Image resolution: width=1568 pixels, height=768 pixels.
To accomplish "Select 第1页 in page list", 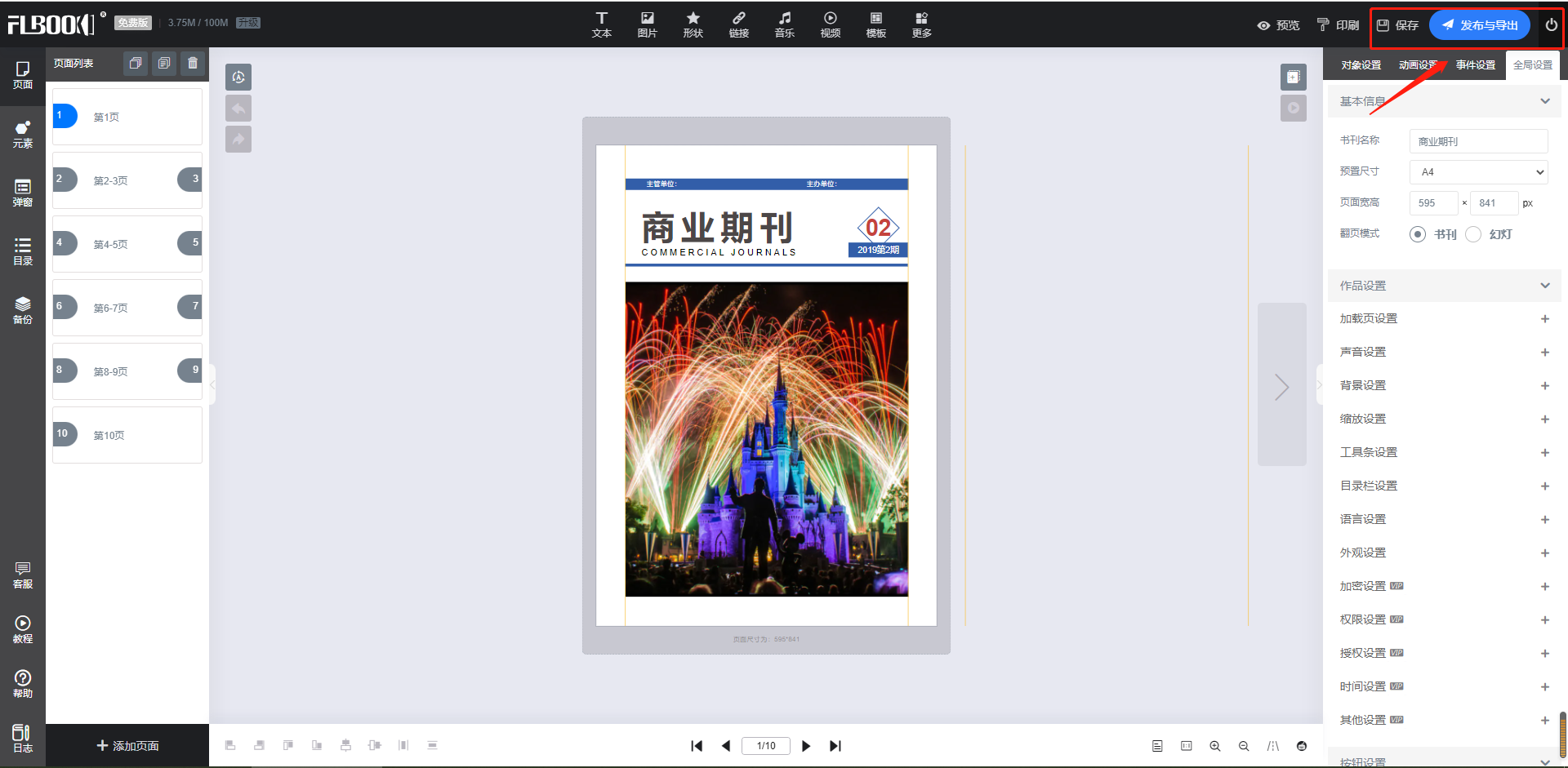I will click(x=127, y=117).
